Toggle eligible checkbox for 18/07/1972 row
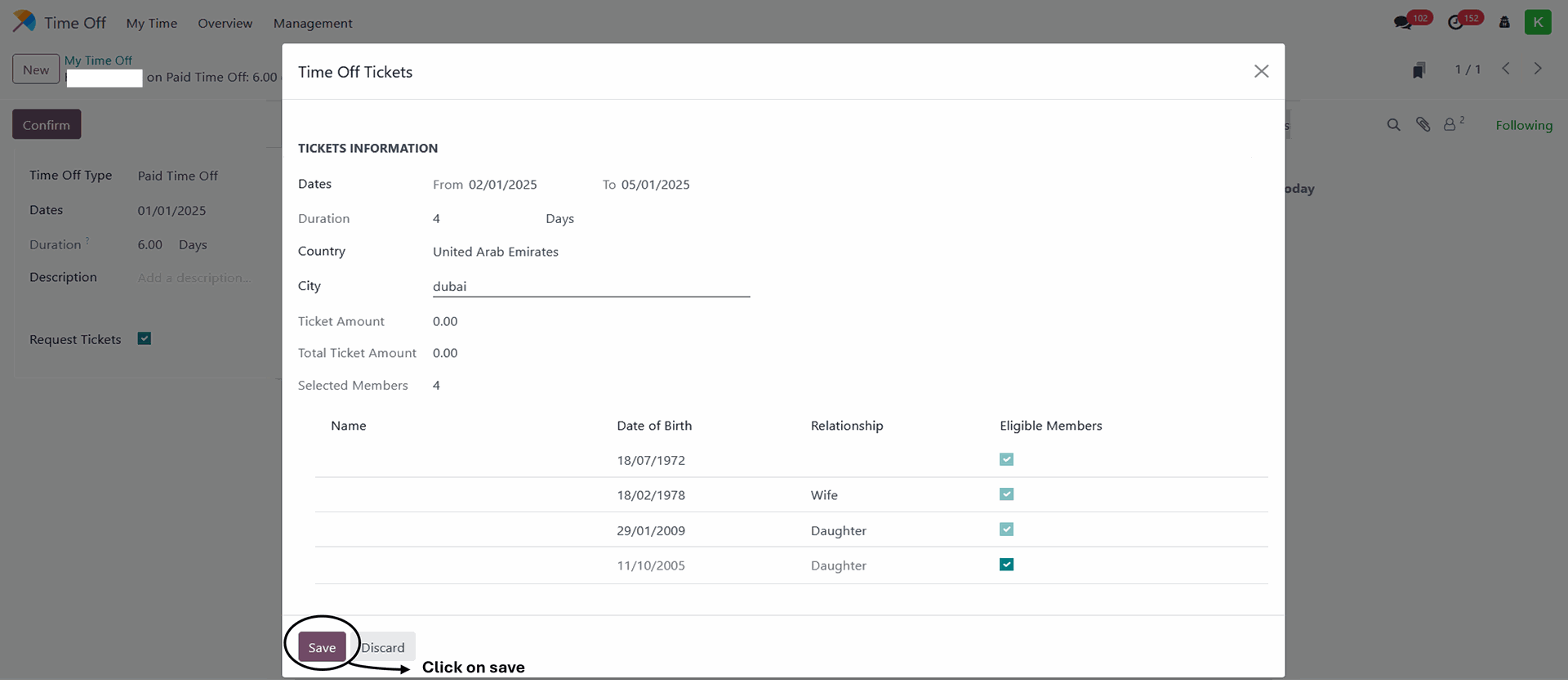This screenshot has width=1568, height=688. click(x=1006, y=459)
